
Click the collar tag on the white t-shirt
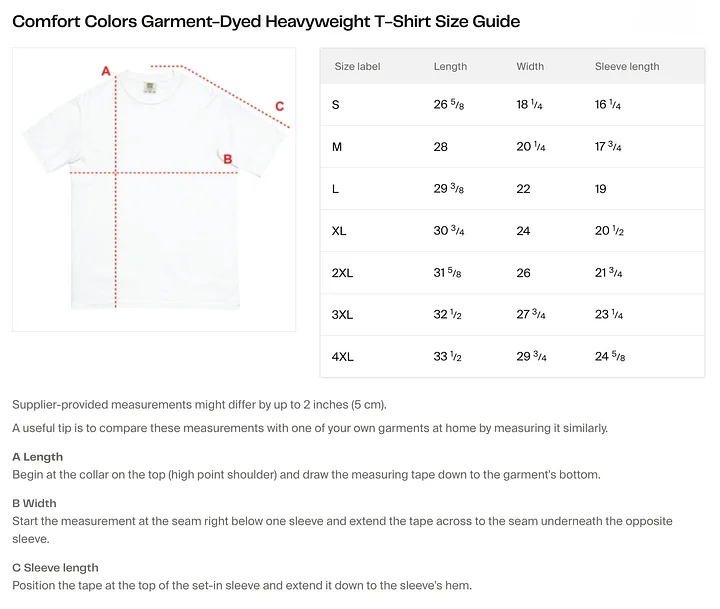[150, 87]
